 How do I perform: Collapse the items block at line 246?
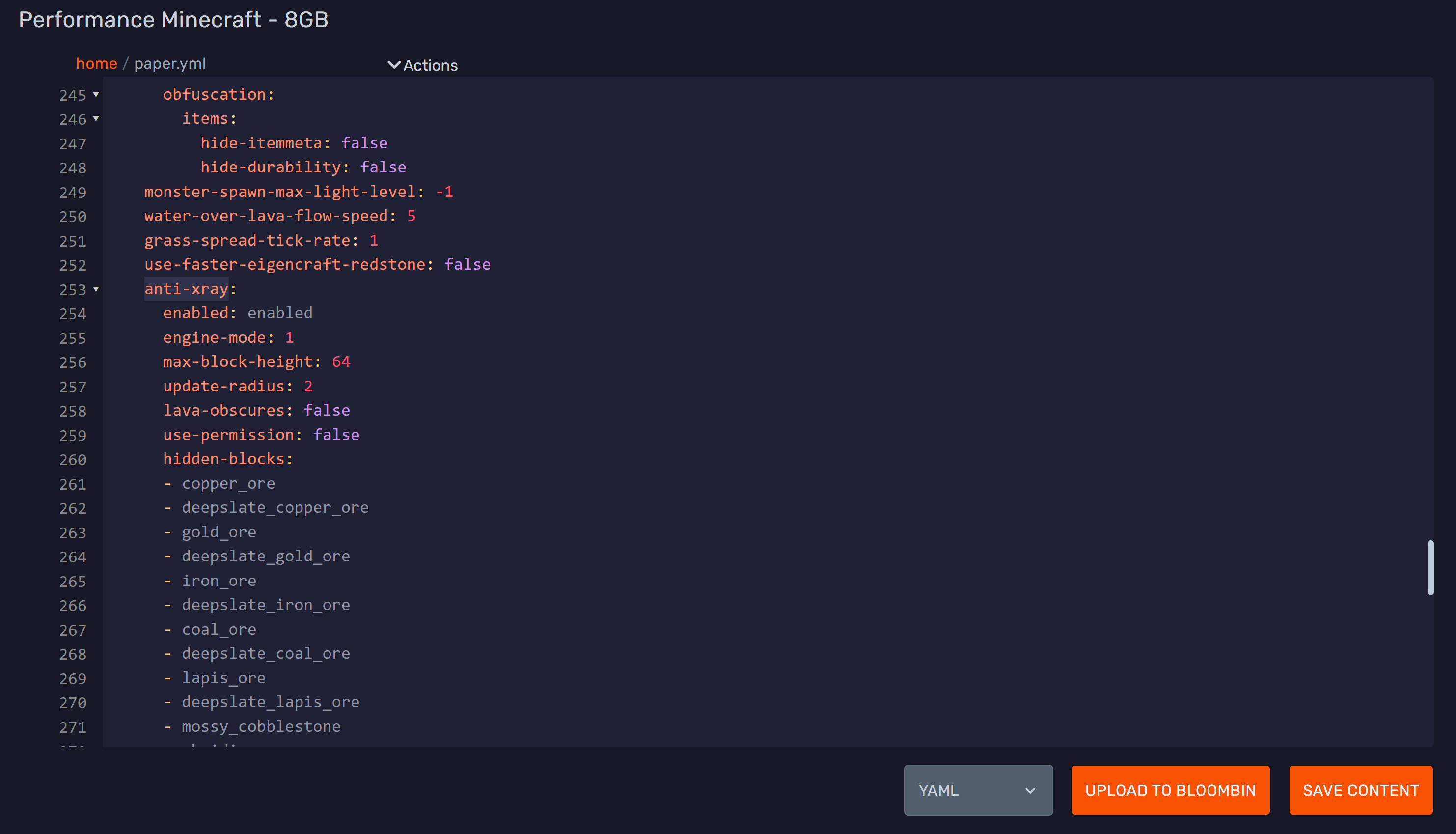coord(96,118)
